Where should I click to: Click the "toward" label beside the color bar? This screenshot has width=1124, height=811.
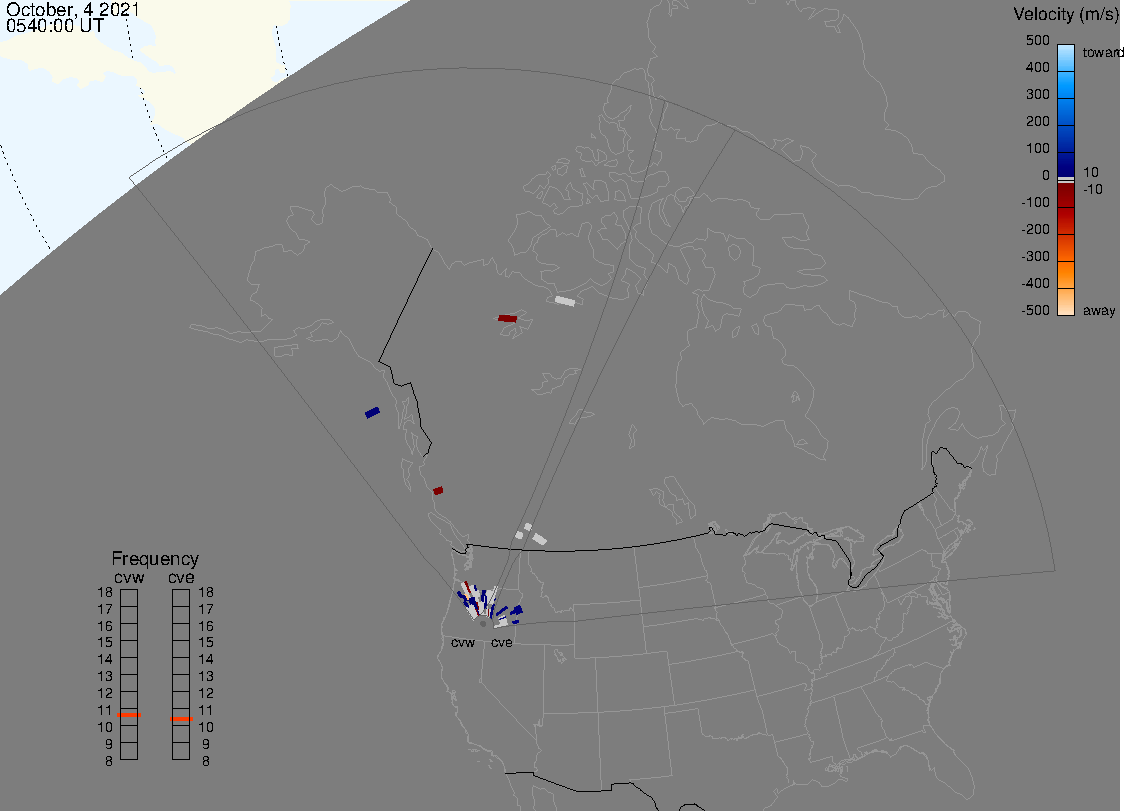point(1102,52)
